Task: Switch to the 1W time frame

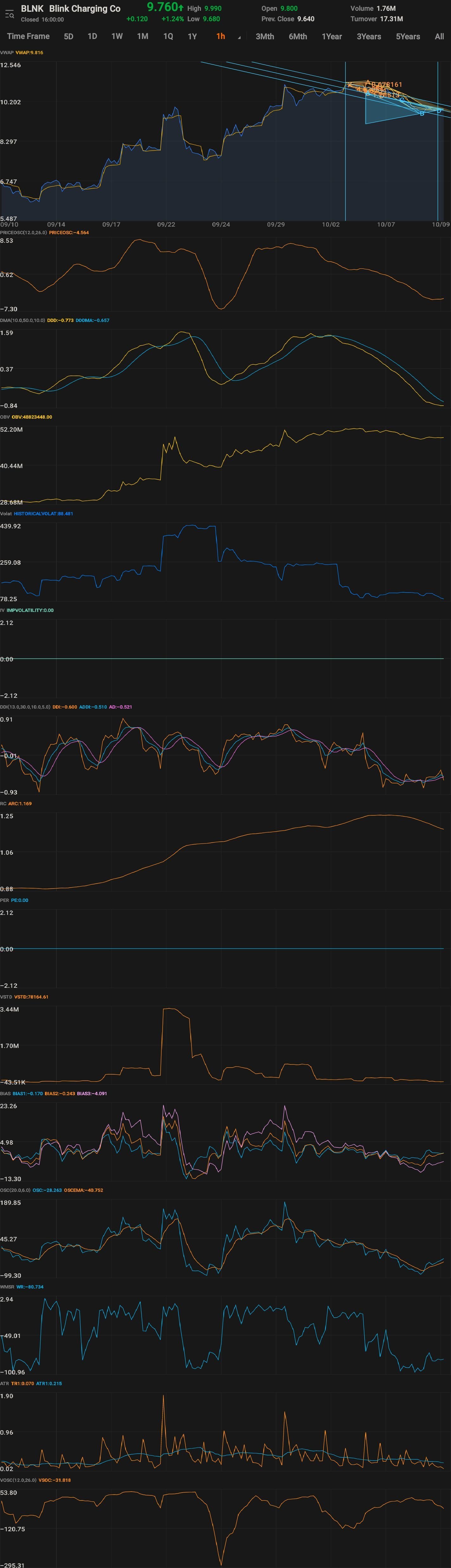Action: click(x=117, y=36)
